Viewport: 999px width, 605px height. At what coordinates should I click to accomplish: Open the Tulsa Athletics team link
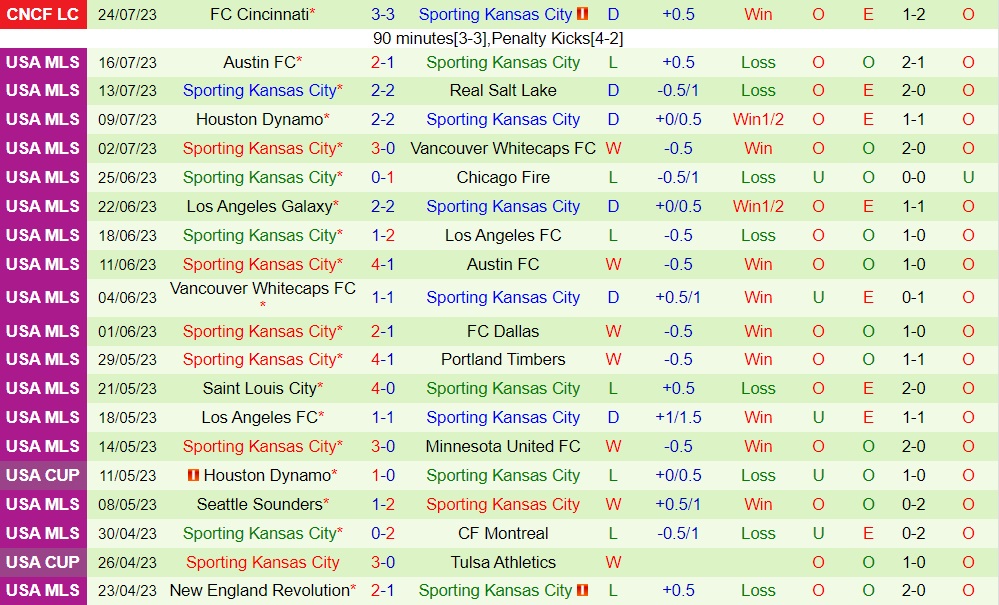coord(503,562)
